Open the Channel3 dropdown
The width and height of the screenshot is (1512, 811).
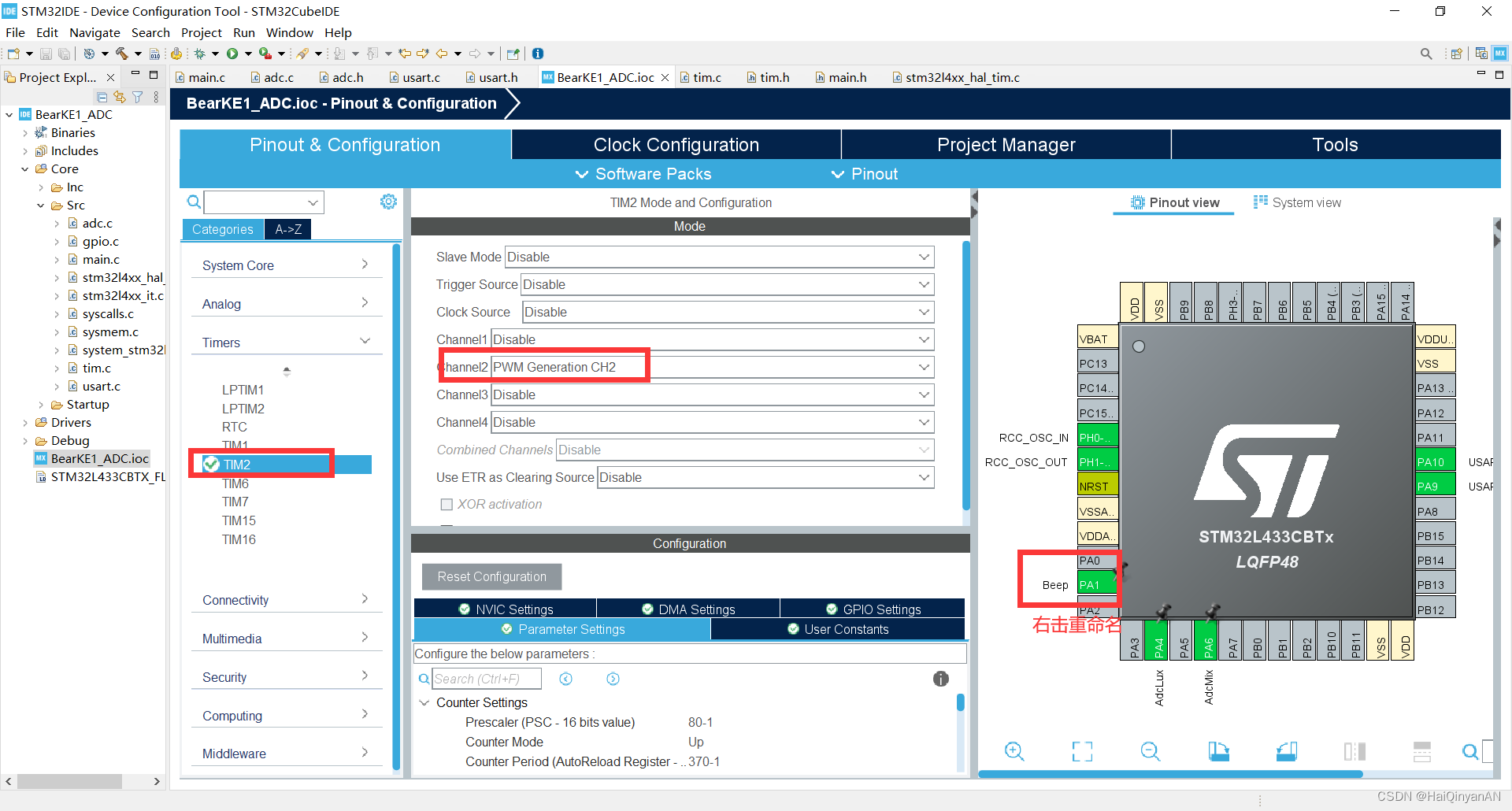point(713,394)
